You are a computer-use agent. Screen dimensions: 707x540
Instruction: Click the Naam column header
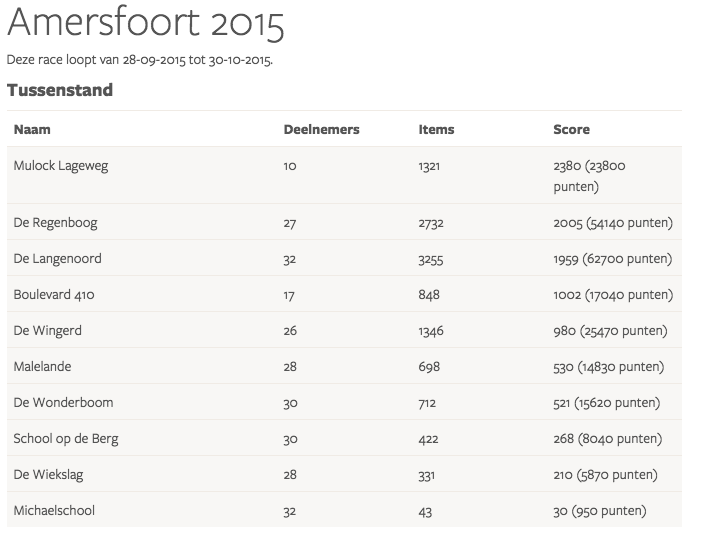32,129
